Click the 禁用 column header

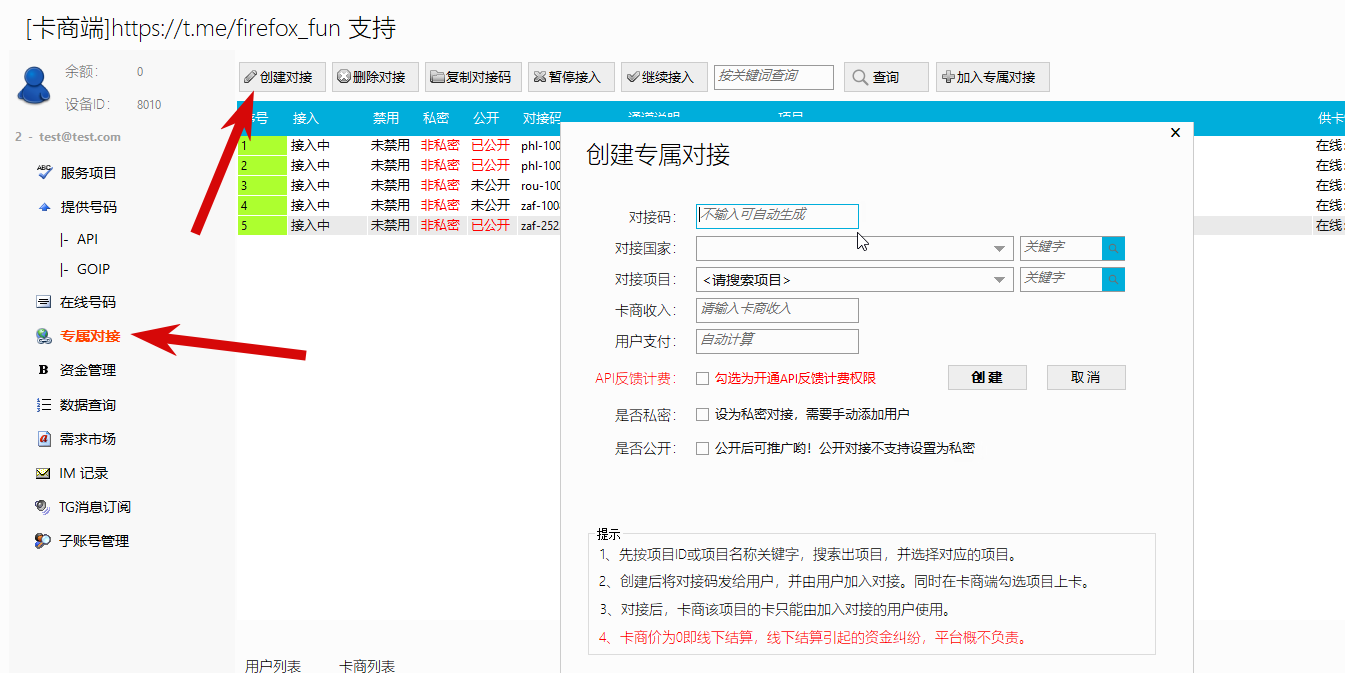pyautogui.click(x=386, y=118)
